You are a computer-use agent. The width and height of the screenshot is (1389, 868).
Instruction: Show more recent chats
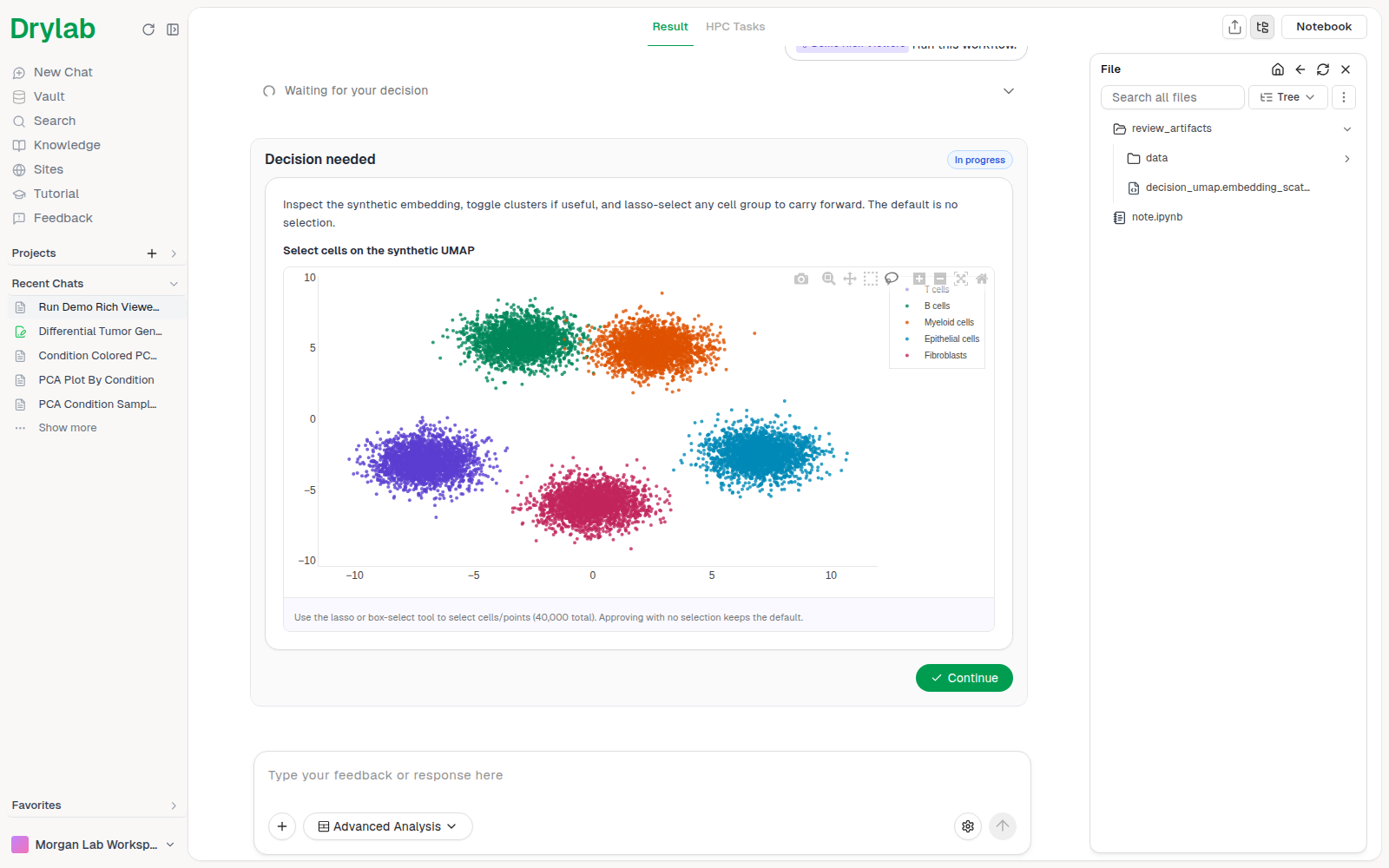[67, 428]
